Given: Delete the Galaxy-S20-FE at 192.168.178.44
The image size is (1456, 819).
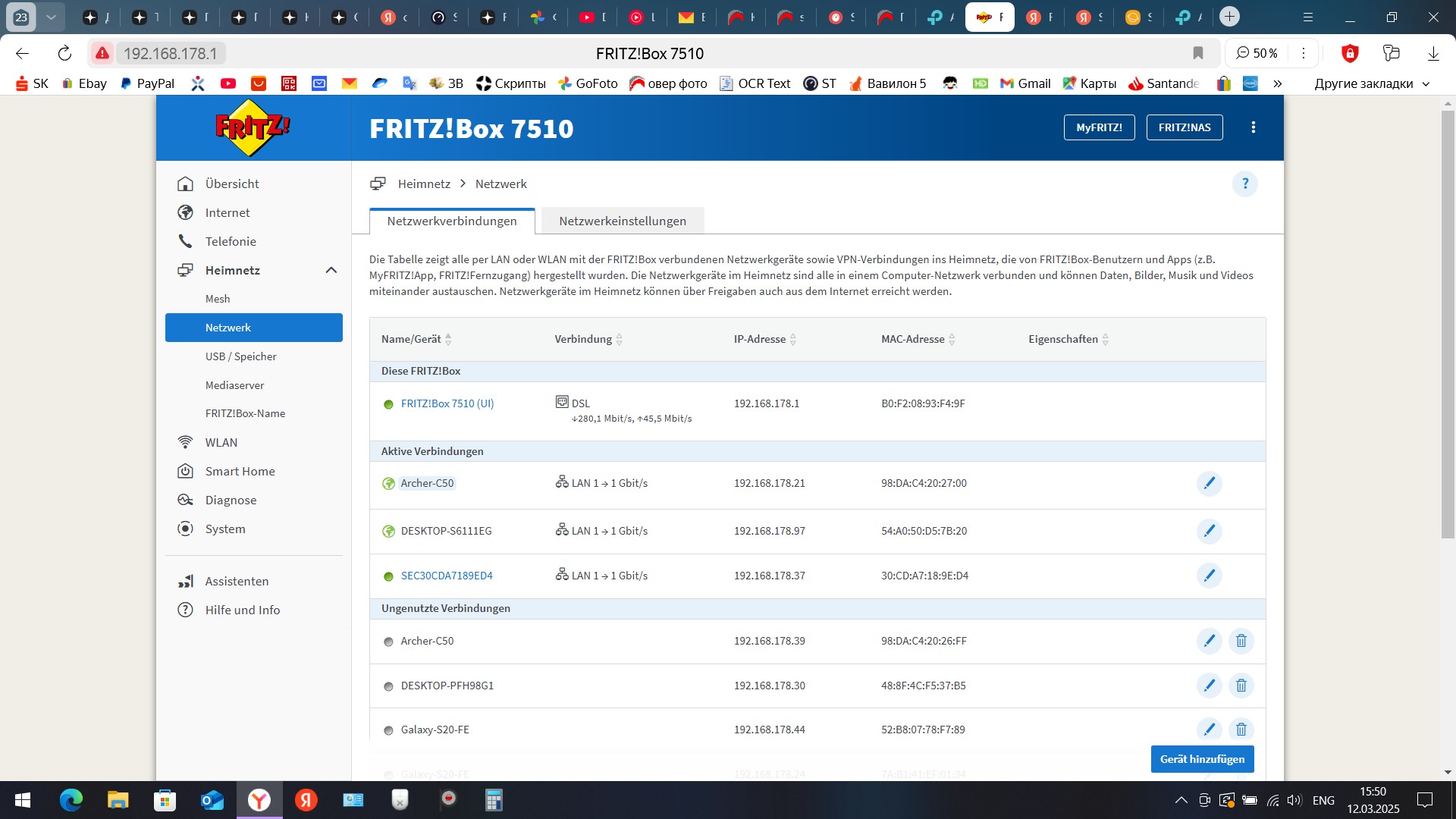Looking at the screenshot, I should (x=1241, y=730).
